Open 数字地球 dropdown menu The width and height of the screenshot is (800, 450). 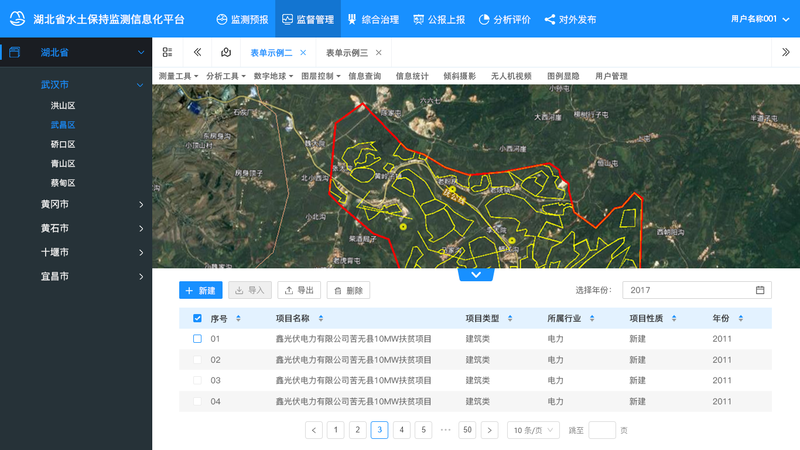pos(273,76)
